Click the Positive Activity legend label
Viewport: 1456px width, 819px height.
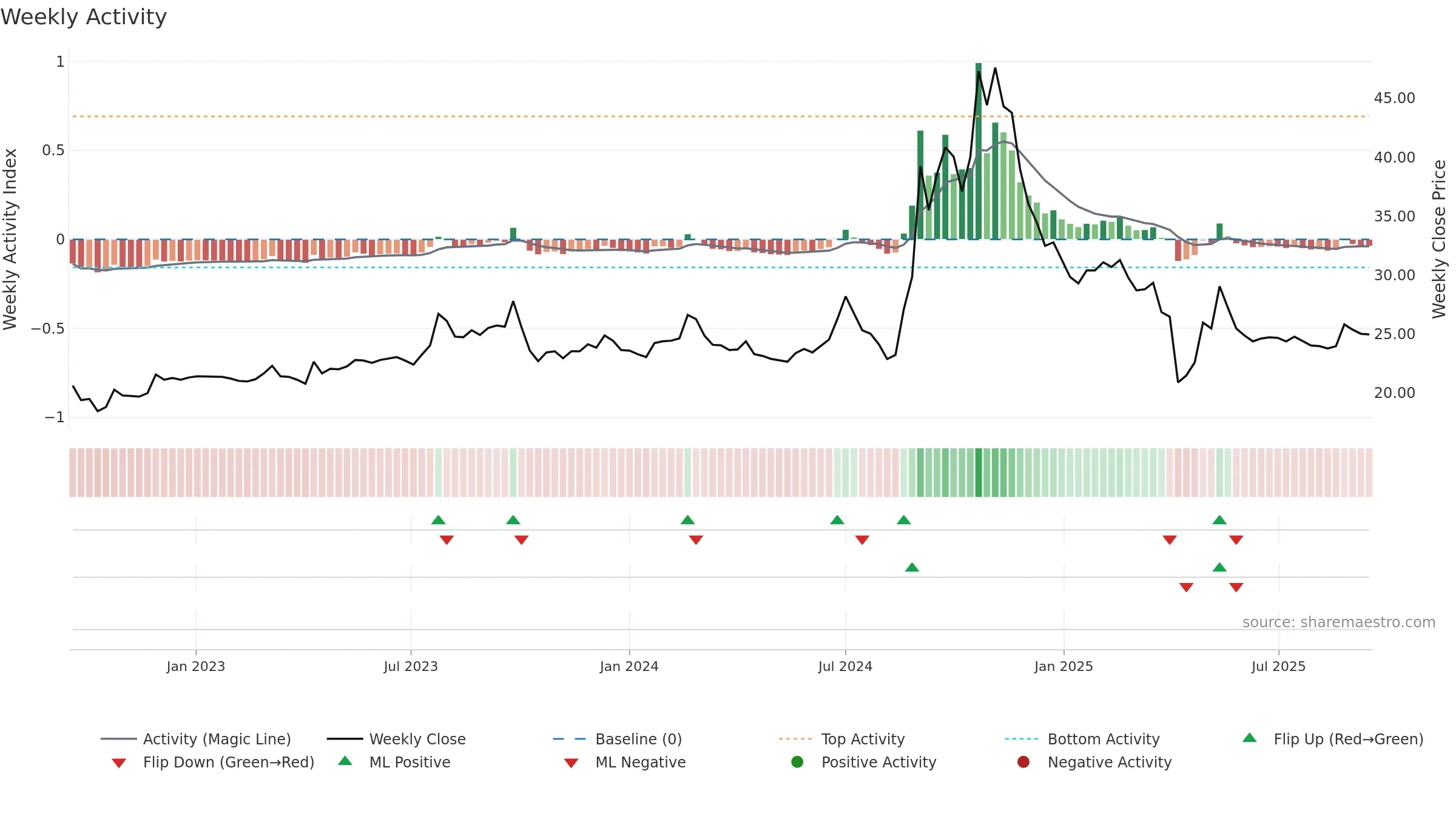(x=879, y=762)
